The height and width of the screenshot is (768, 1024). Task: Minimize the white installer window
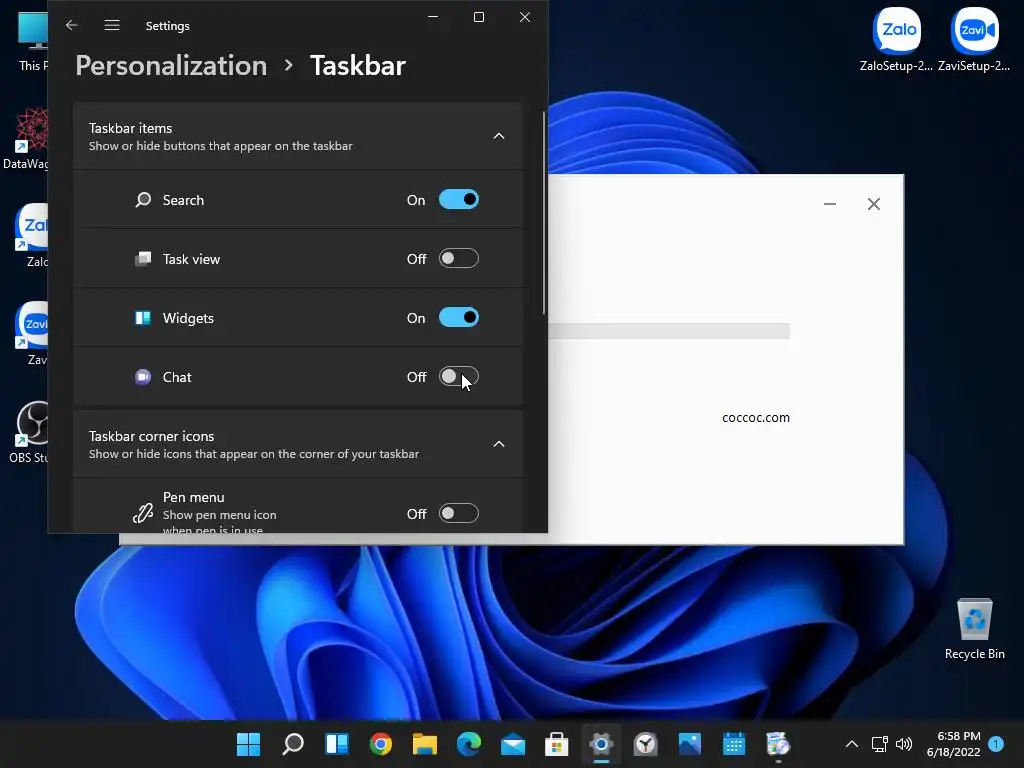pyautogui.click(x=830, y=204)
